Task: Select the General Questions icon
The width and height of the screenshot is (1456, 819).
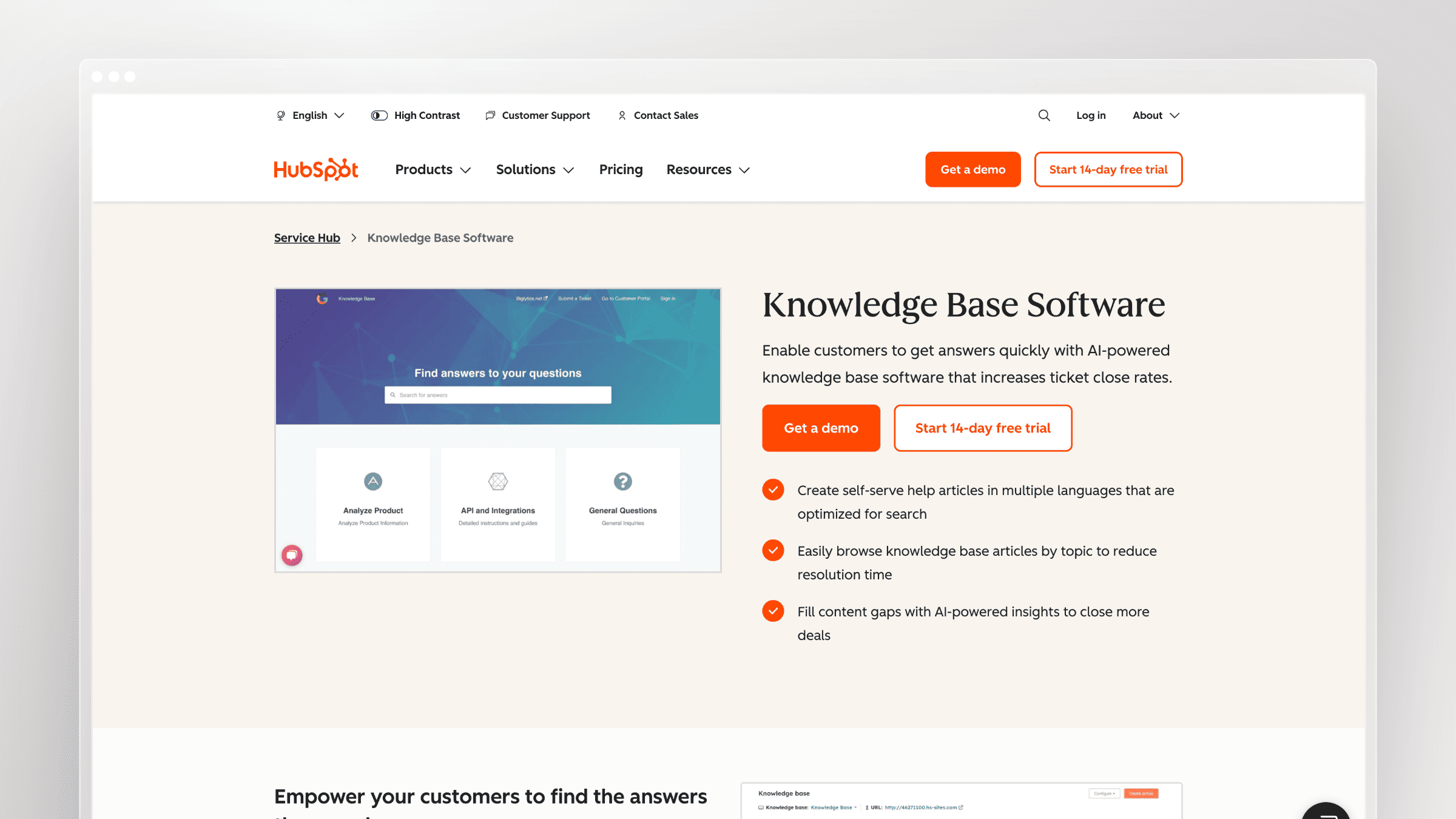Action: coord(623,482)
